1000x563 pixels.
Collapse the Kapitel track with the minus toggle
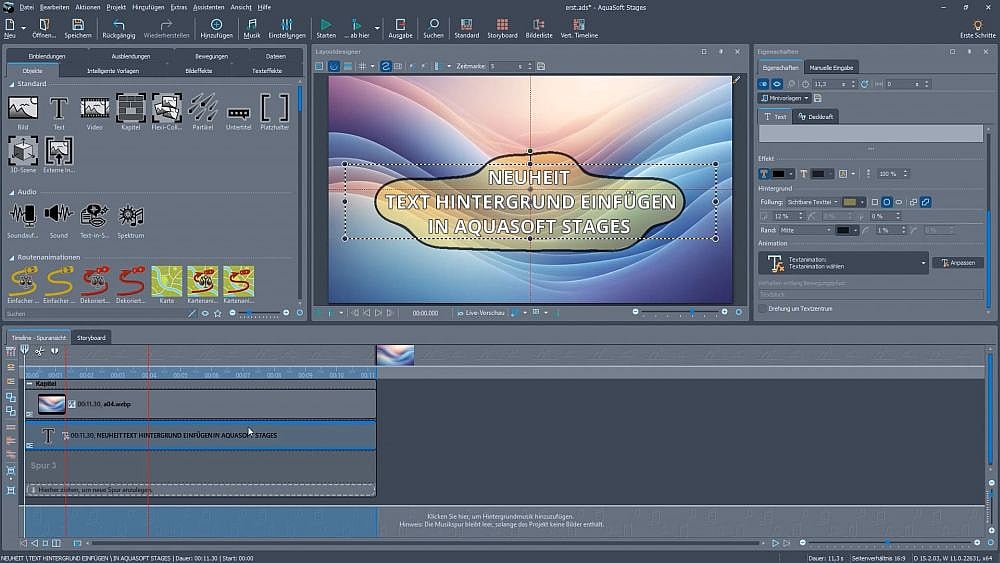click(x=29, y=384)
